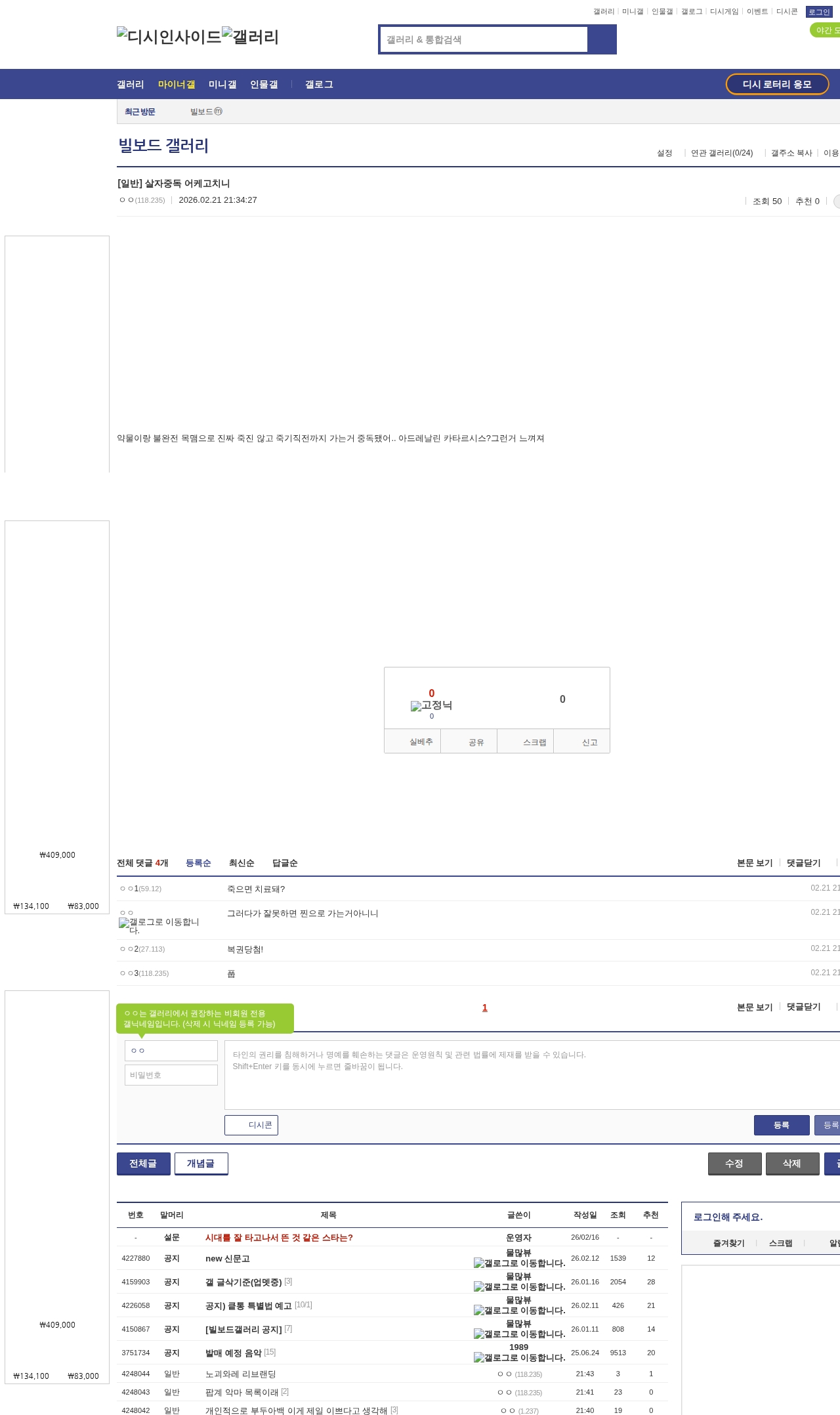Switch to the 개념글 tab
The height and width of the screenshot is (1415, 840).
coord(201,1164)
